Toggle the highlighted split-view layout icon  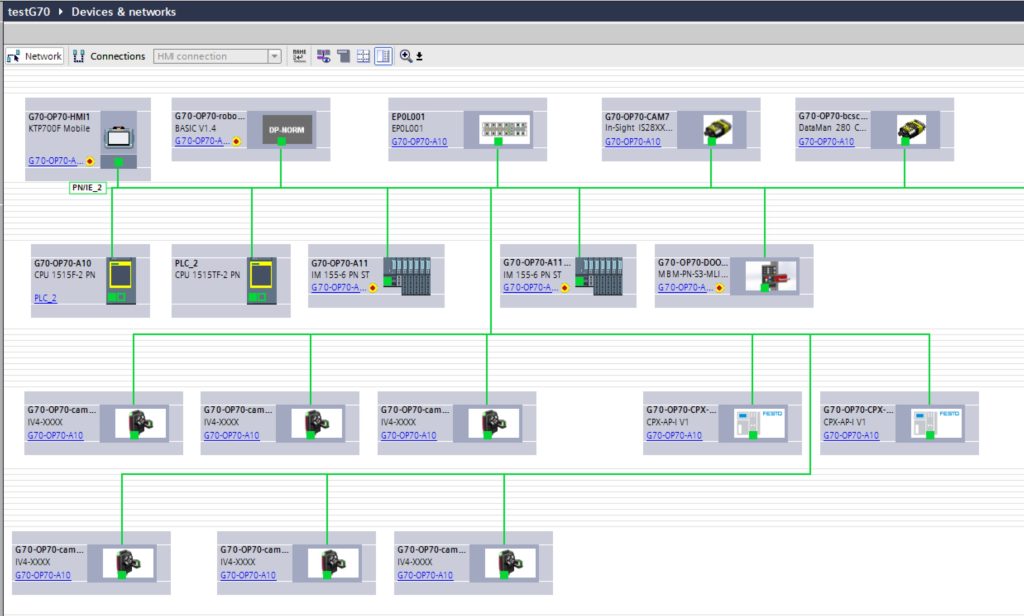383,56
